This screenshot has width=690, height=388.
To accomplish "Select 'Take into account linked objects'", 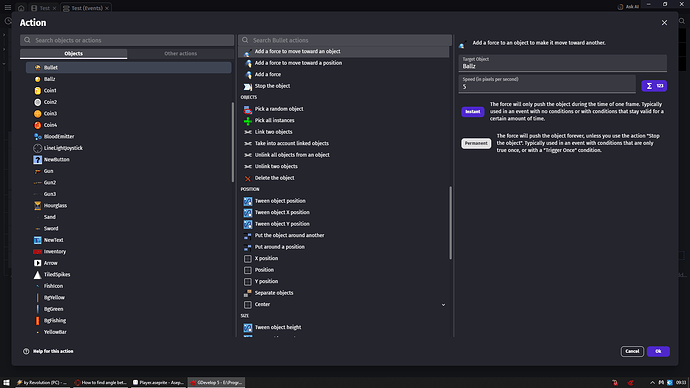I will 343,143.
